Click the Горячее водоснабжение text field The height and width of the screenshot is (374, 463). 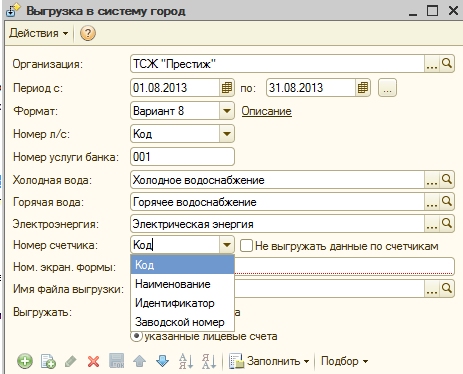277,202
